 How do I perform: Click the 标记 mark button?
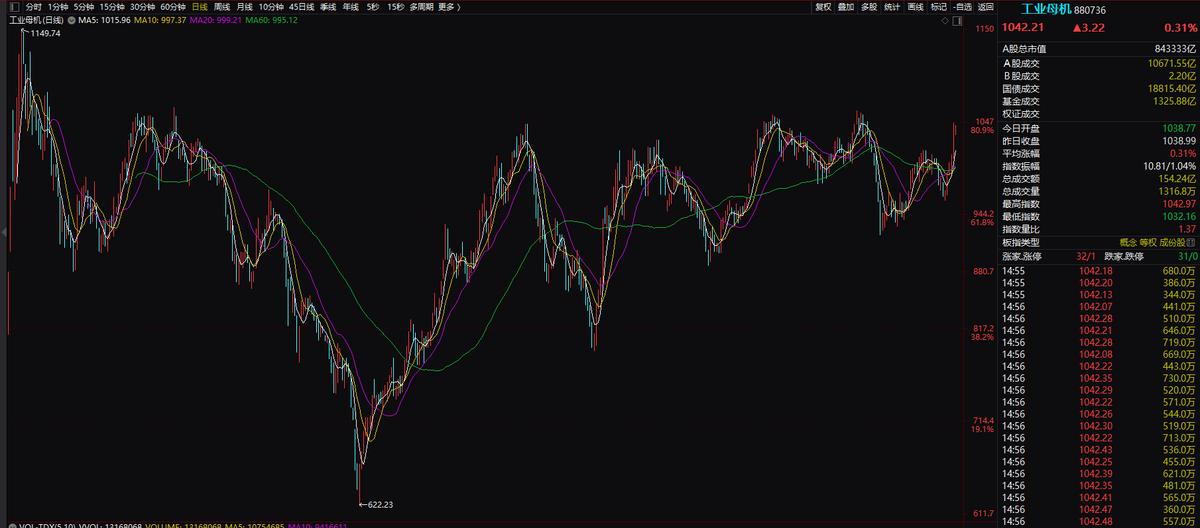tap(938, 6)
